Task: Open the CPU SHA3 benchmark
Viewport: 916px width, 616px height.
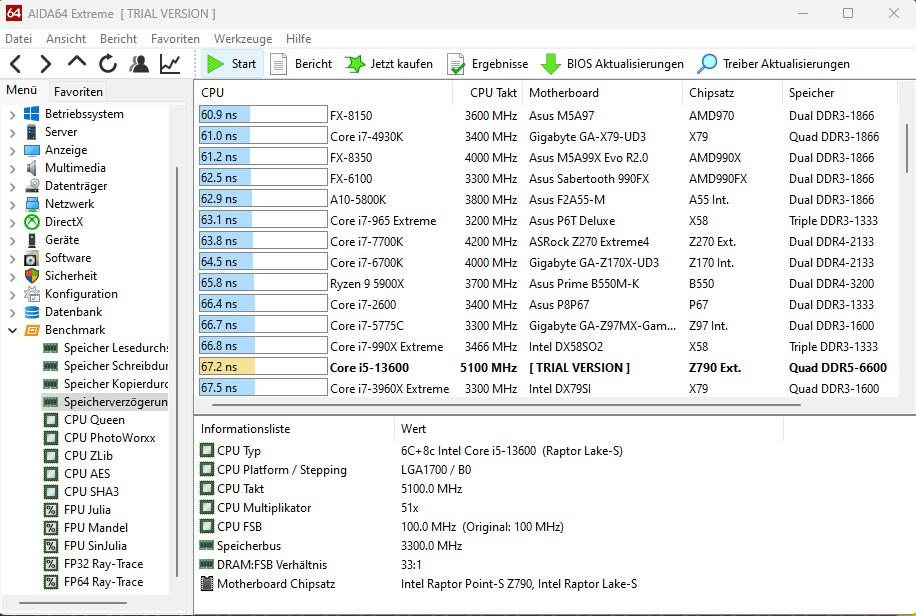Action: tap(81, 492)
